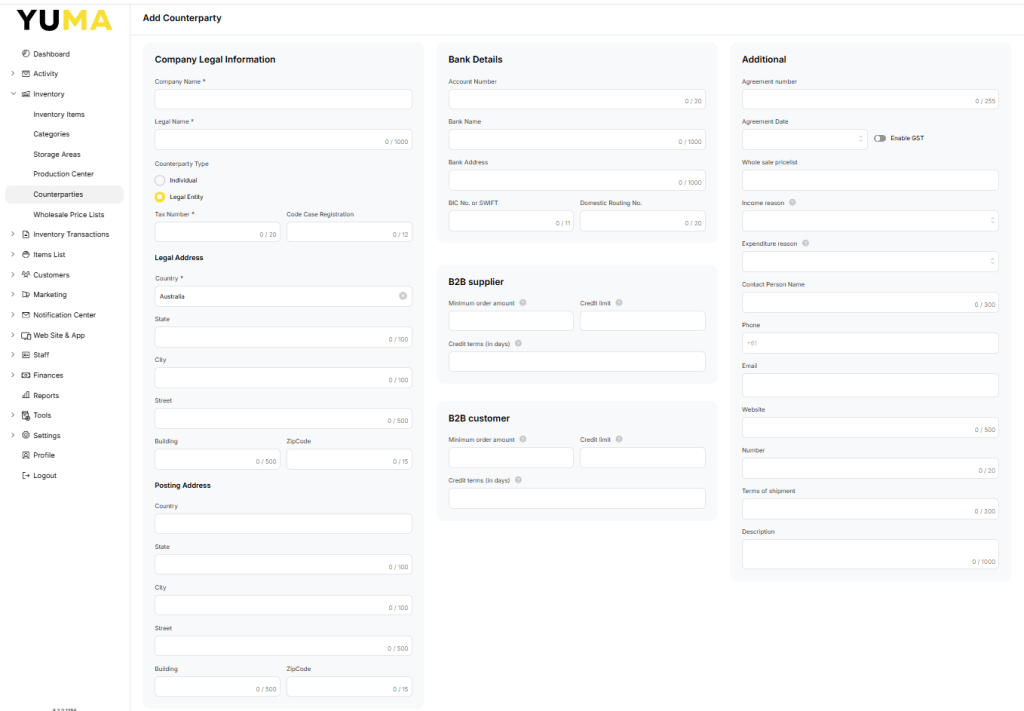Screen dimensions: 1024x711
Task: Click the Reports chart icon
Action: click(25, 395)
